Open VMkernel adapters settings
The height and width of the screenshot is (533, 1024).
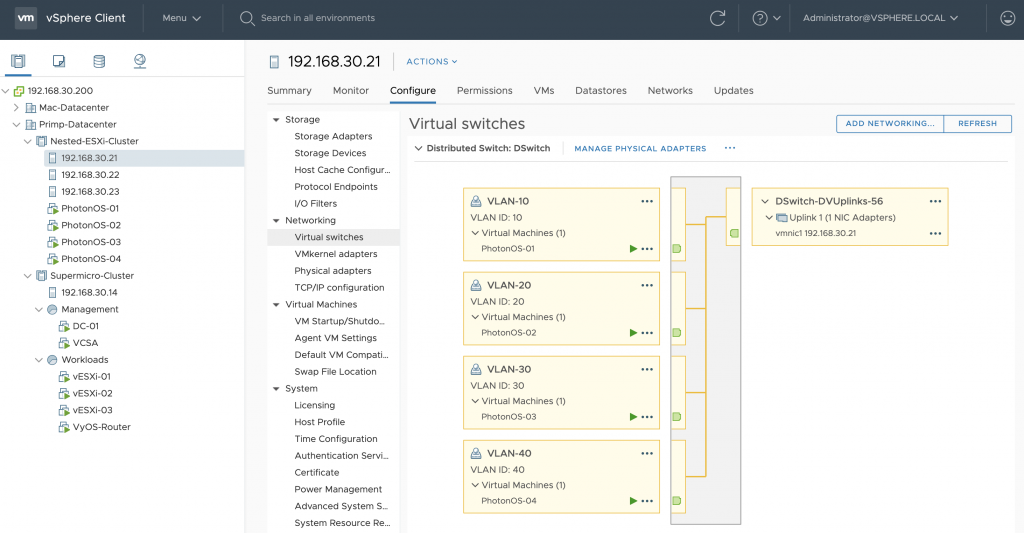336,254
